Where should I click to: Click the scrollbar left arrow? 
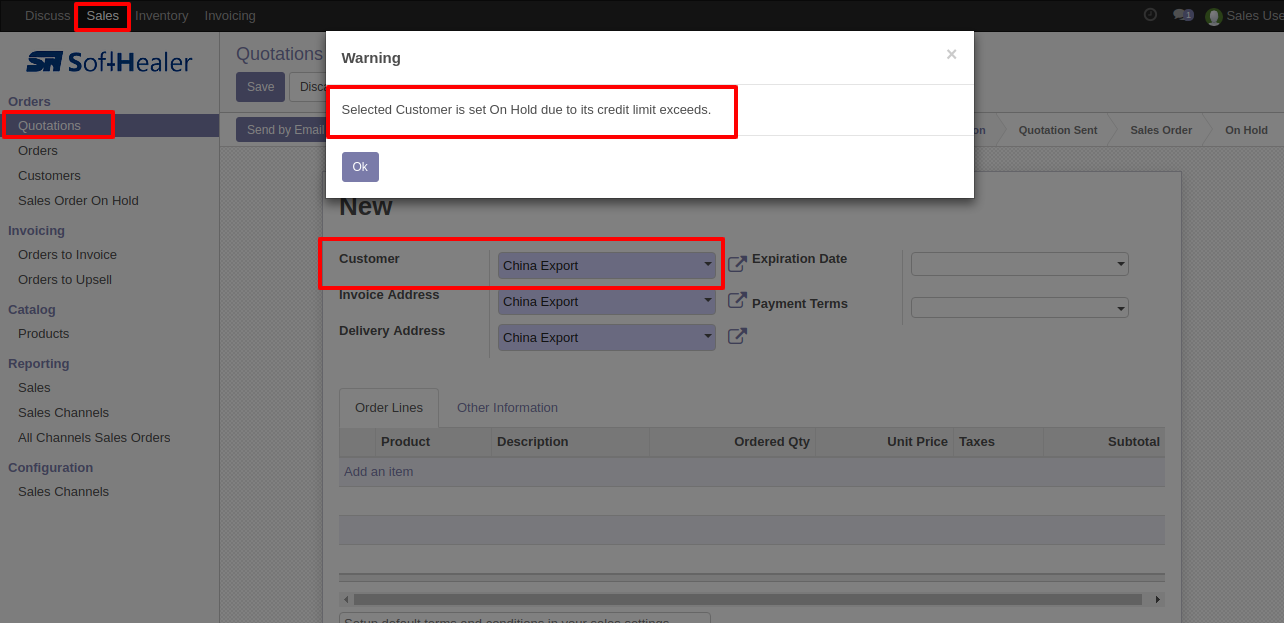(346, 599)
